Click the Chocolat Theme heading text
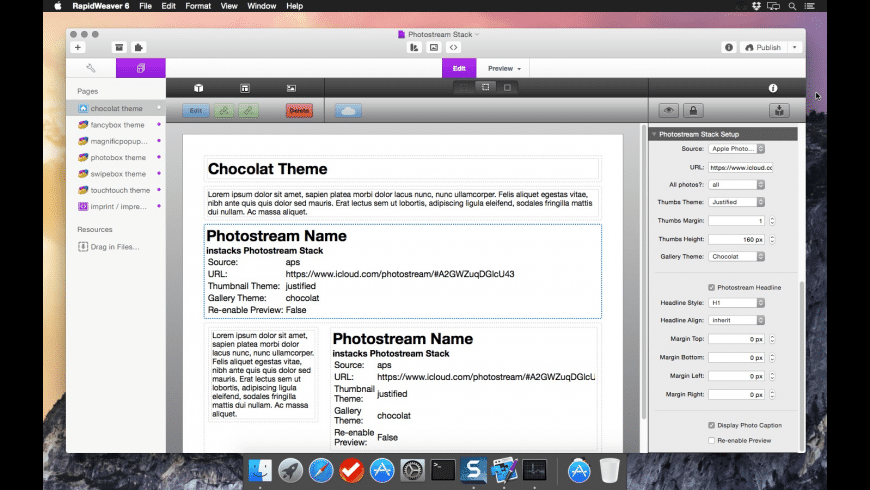The image size is (870, 490). click(267, 169)
